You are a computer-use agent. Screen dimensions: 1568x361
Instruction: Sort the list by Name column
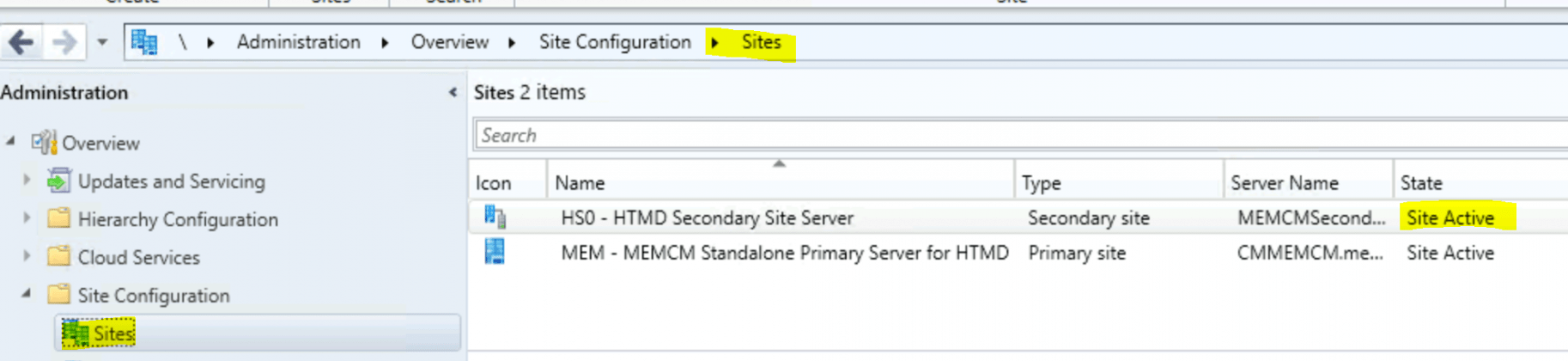(580, 183)
